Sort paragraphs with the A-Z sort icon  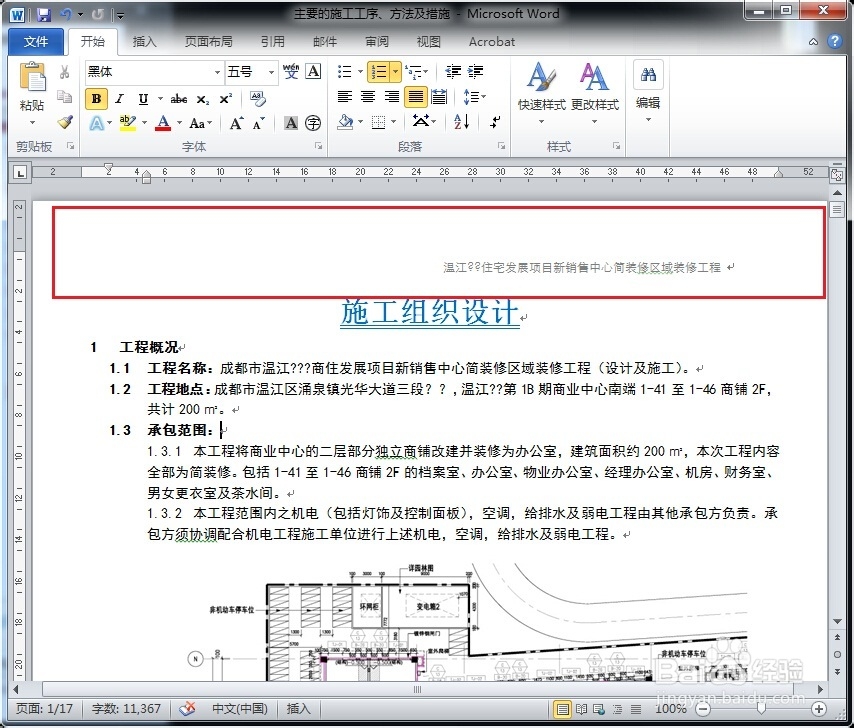coord(459,121)
